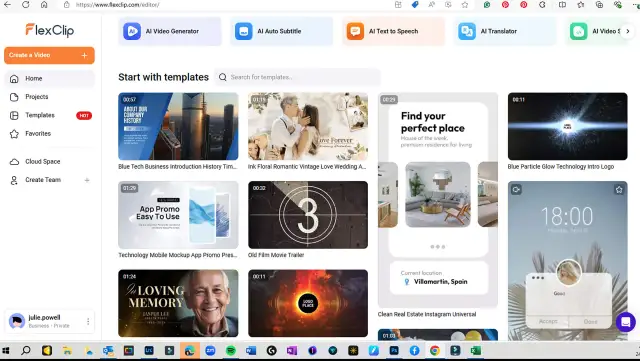Screen dimensions: 640x361
Task: Launch the AI Auto Subtitle tool
Action: (x=282, y=31)
